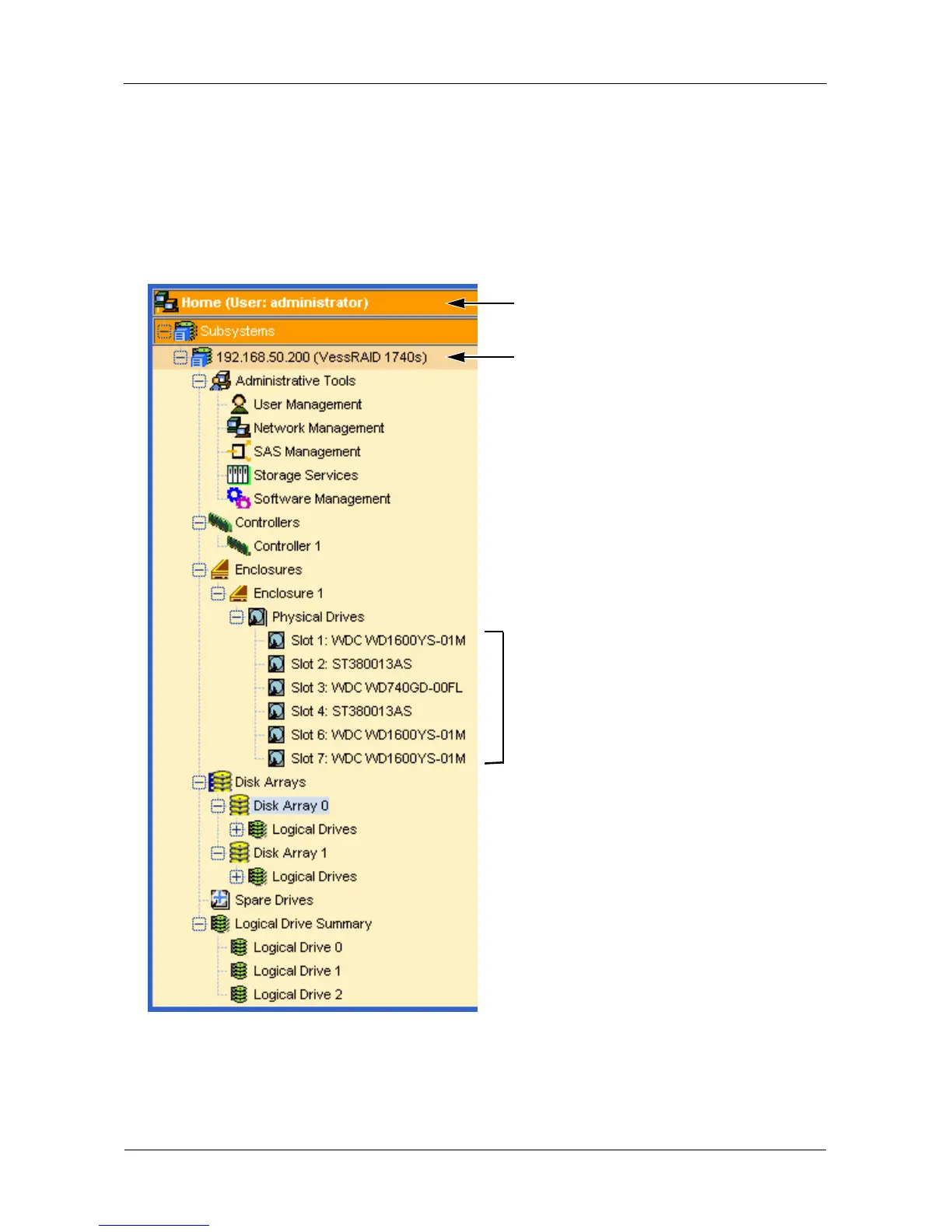Screen dimensions: 952x1232
Task: Click the Slot 4 drive icon
Action: tap(276, 712)
